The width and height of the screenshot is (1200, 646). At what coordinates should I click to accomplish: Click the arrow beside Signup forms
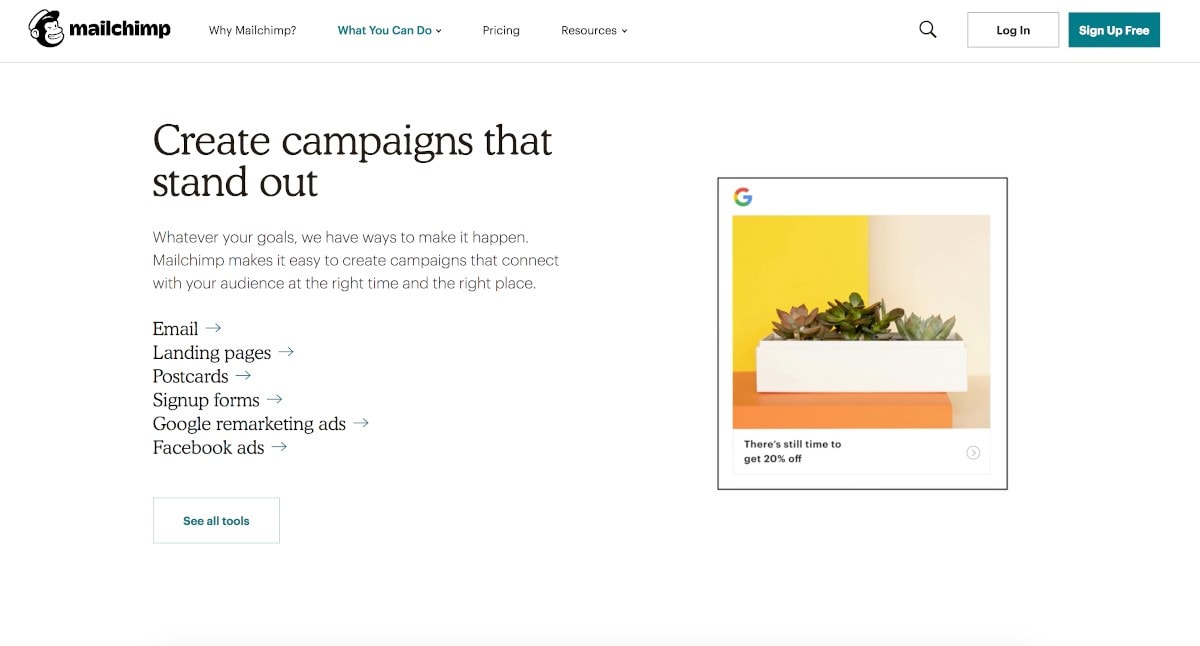274,400
